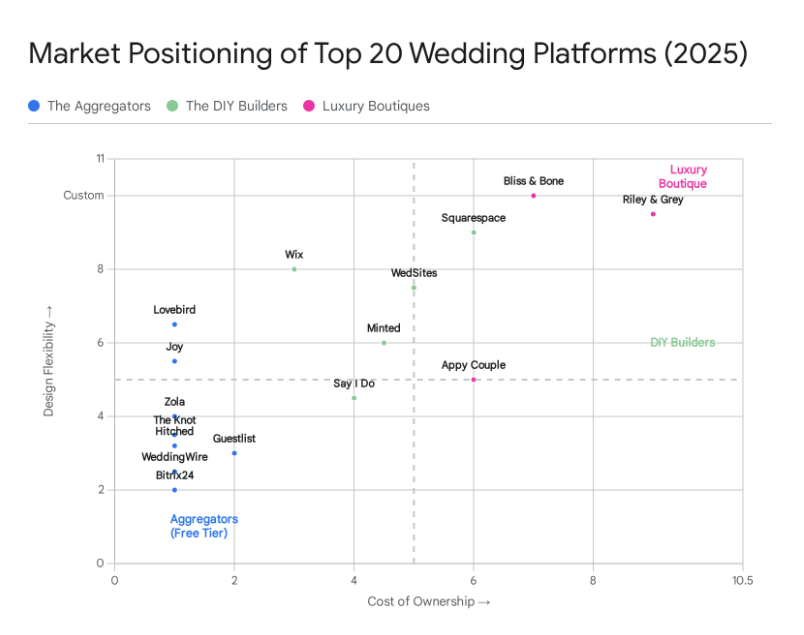Image resolution: width=804 pixels, height=635 pixels.
Task: Click the chart title text
Action: (x=388, y=53)
